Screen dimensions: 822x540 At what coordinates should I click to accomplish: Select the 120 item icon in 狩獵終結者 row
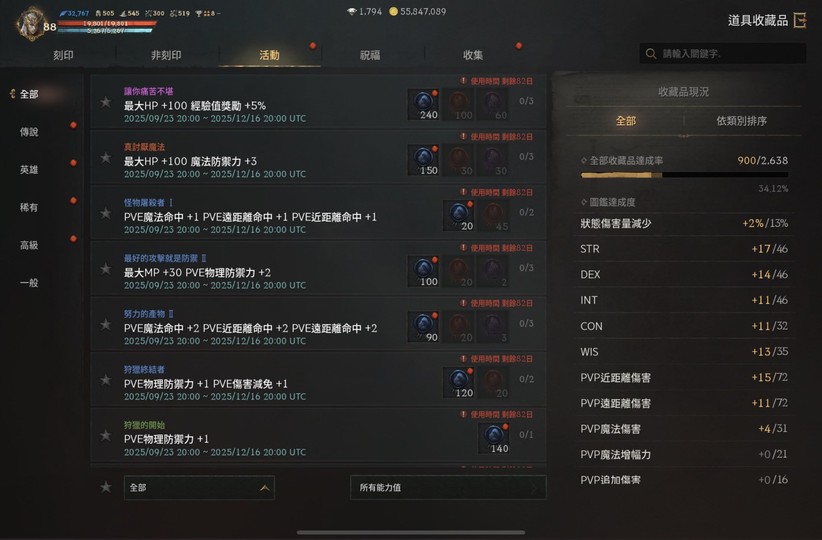[x=459, y=382]
